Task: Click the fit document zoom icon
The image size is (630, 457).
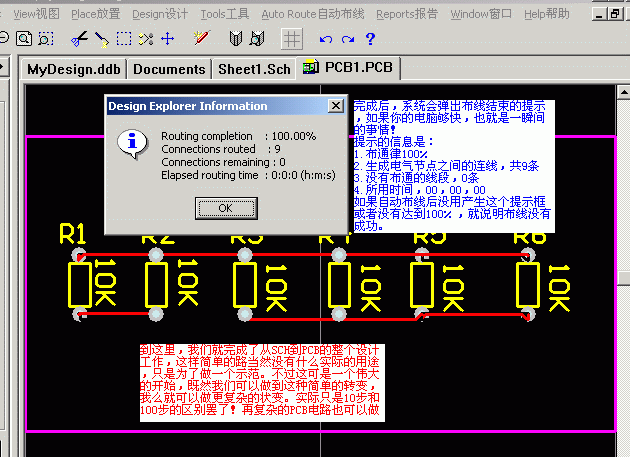Action: click(26, 39)
